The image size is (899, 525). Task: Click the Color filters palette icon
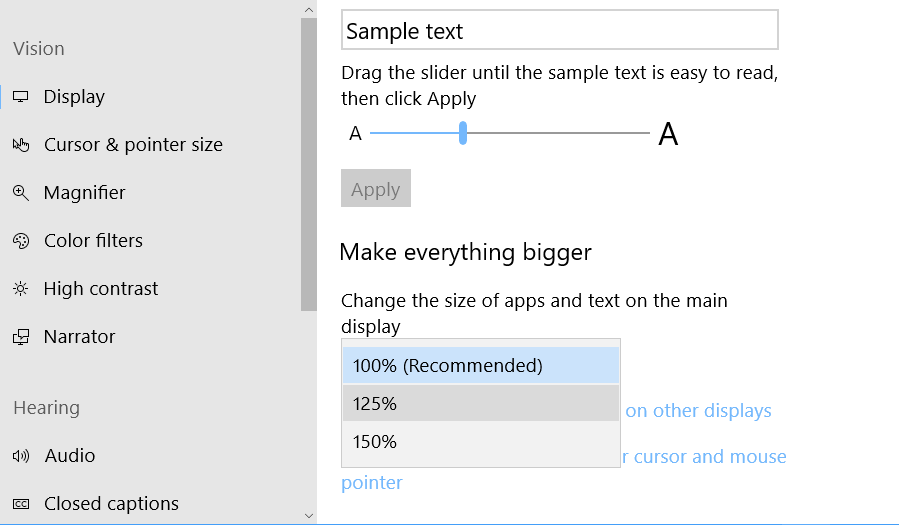(21, 241)
